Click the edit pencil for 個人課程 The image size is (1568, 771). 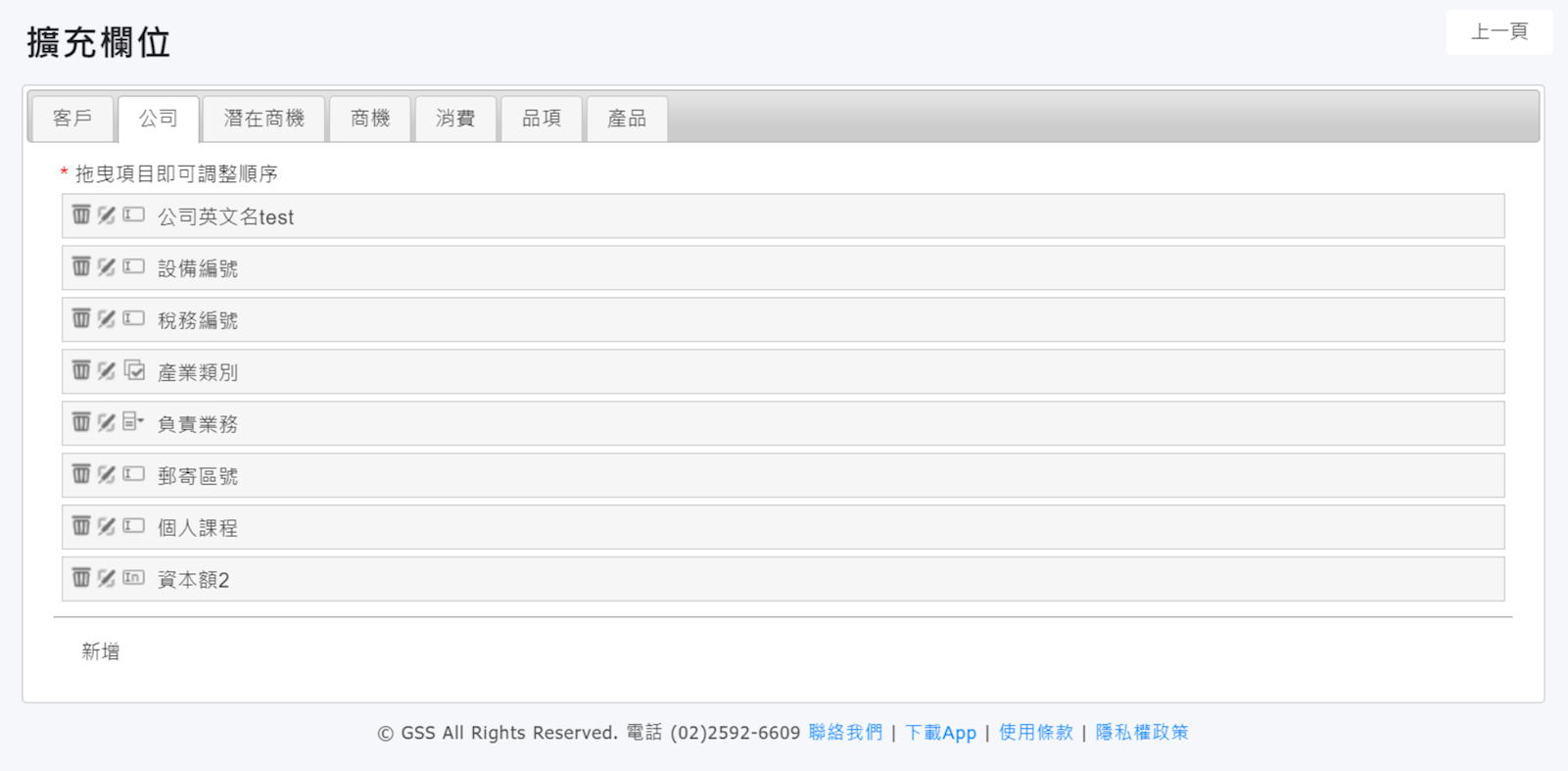pyautogui.click(x=107, y=526)
